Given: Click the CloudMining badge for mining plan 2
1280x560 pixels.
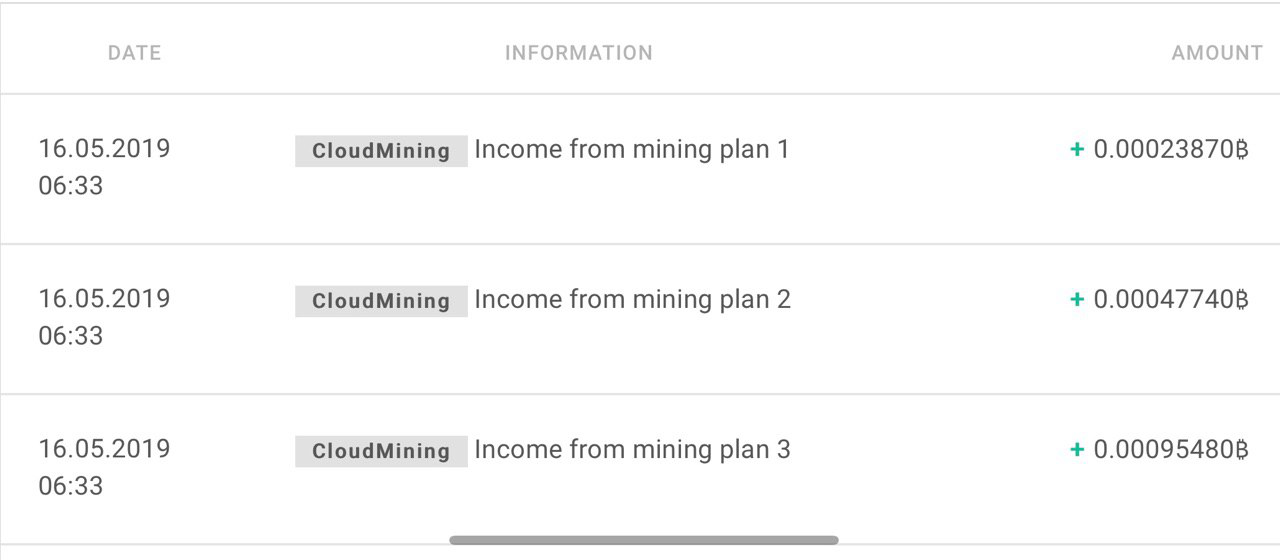Looking at the screenshot, I should [381, 301].
